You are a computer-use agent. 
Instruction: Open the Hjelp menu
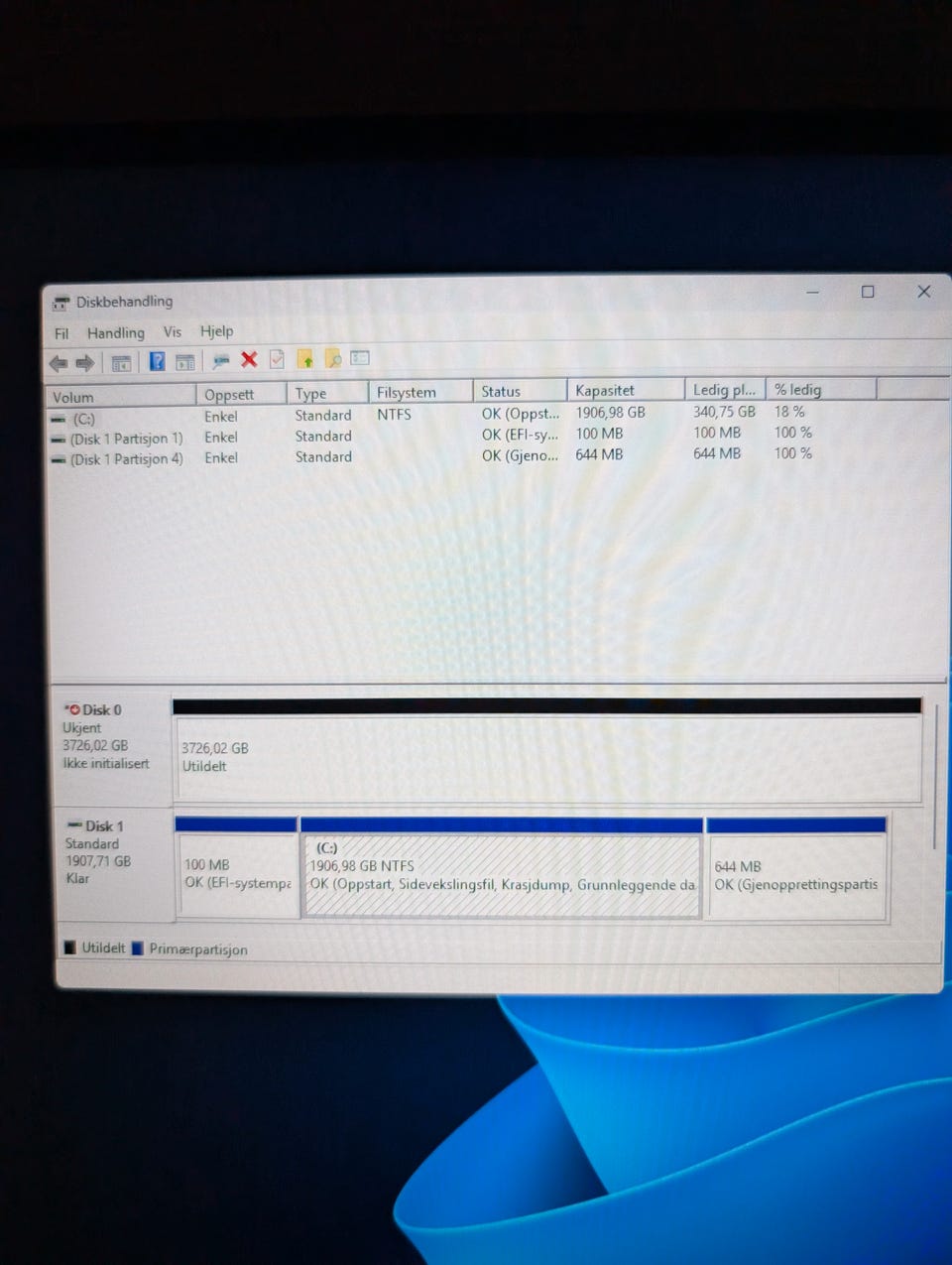pyautogui.click(x=217, y=330)
